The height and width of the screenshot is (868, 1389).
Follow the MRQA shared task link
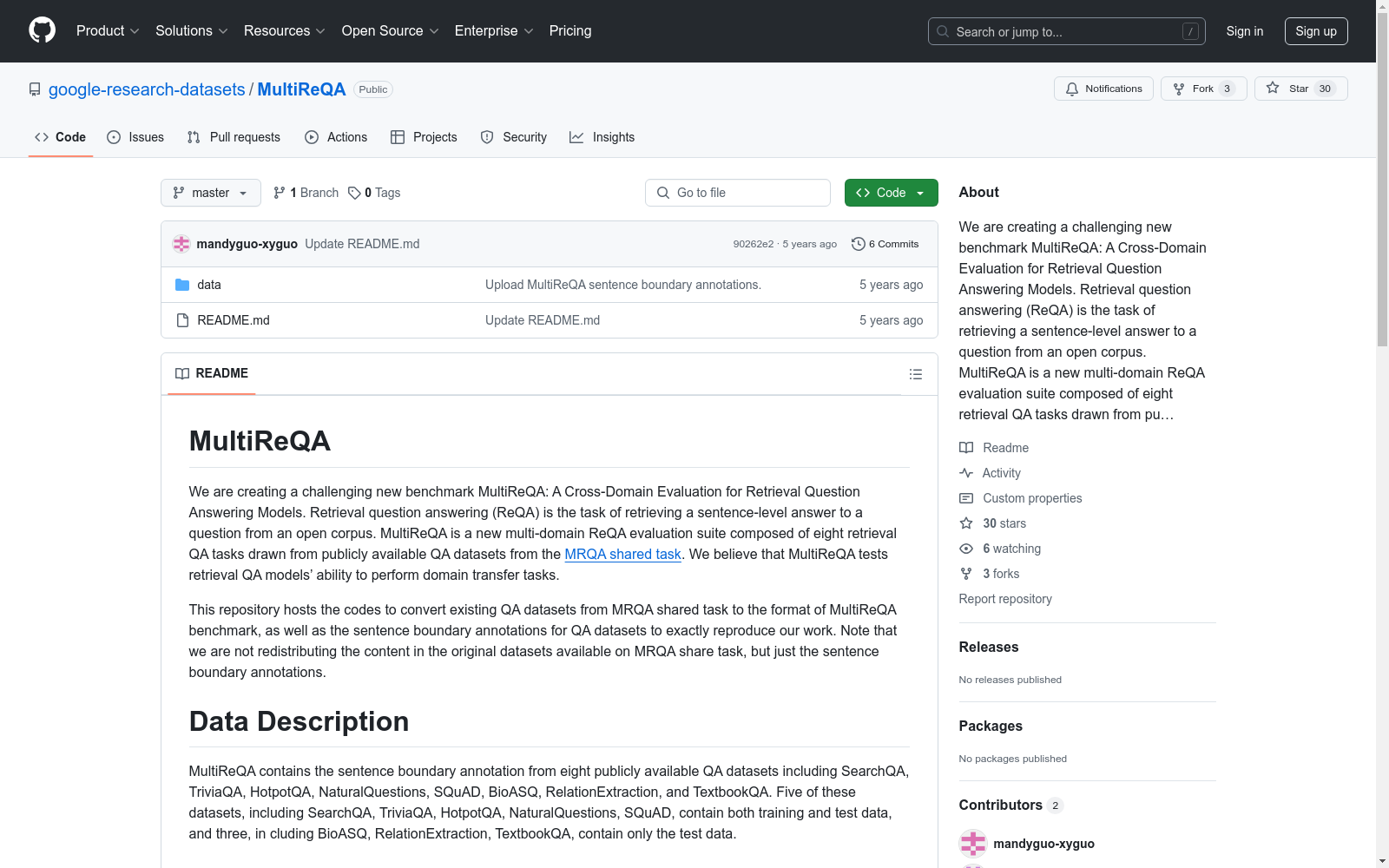(622, 554)
